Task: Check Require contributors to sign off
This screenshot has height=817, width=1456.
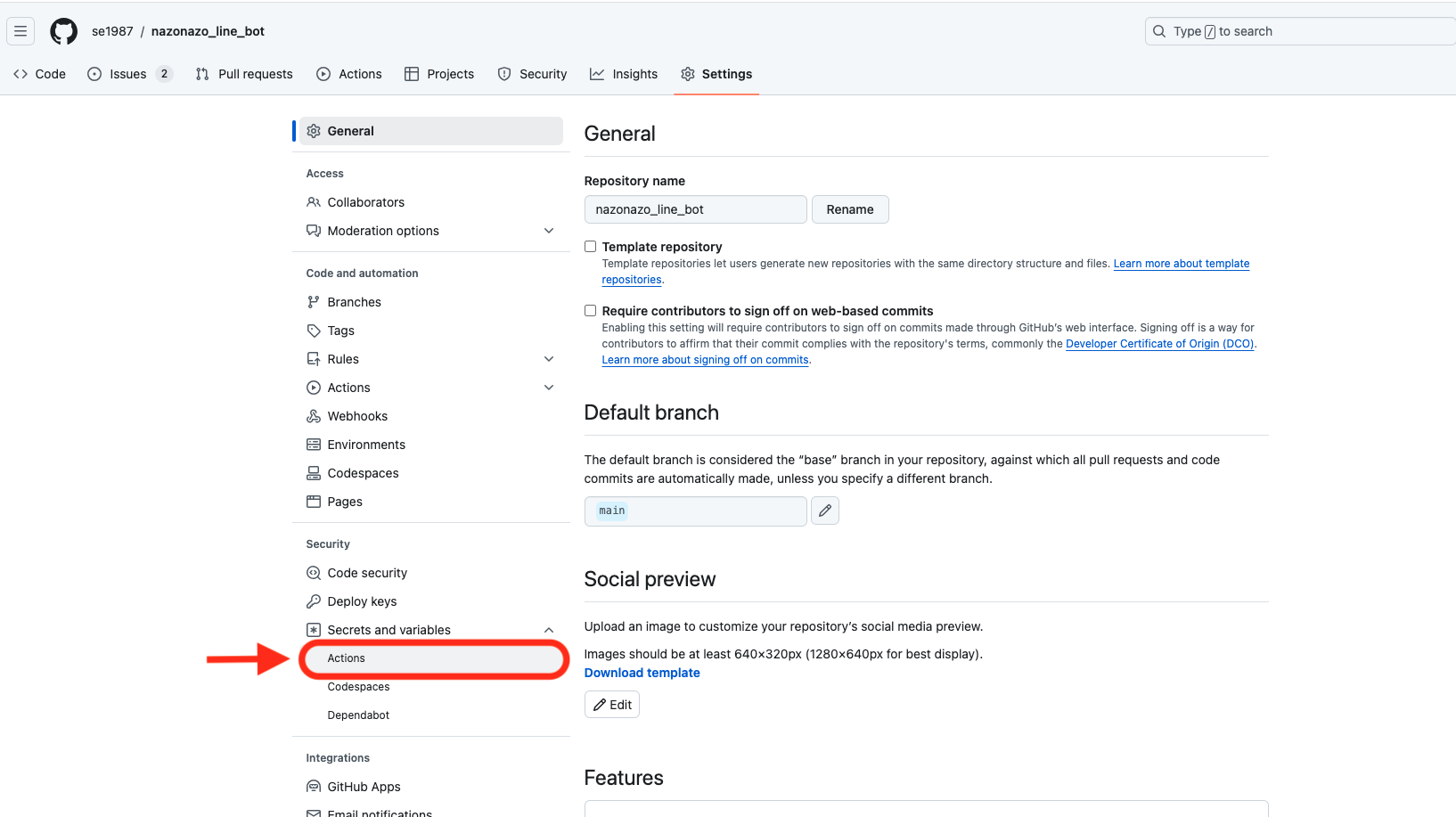Action: [x=590, y=311]
